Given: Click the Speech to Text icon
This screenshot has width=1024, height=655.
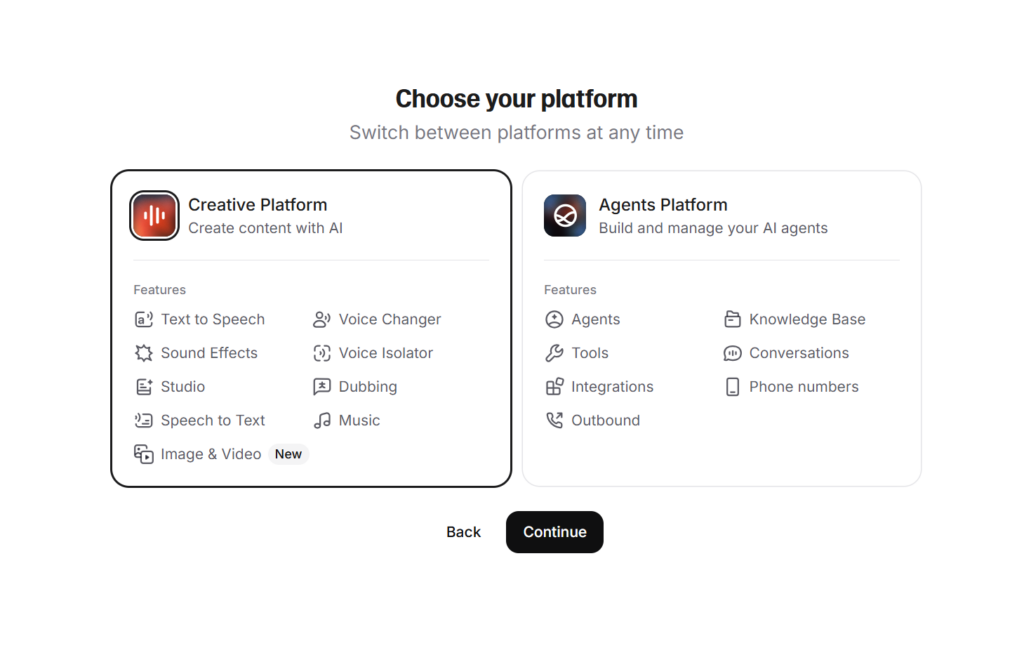Looking at the screenshot, I should (144, 421).
